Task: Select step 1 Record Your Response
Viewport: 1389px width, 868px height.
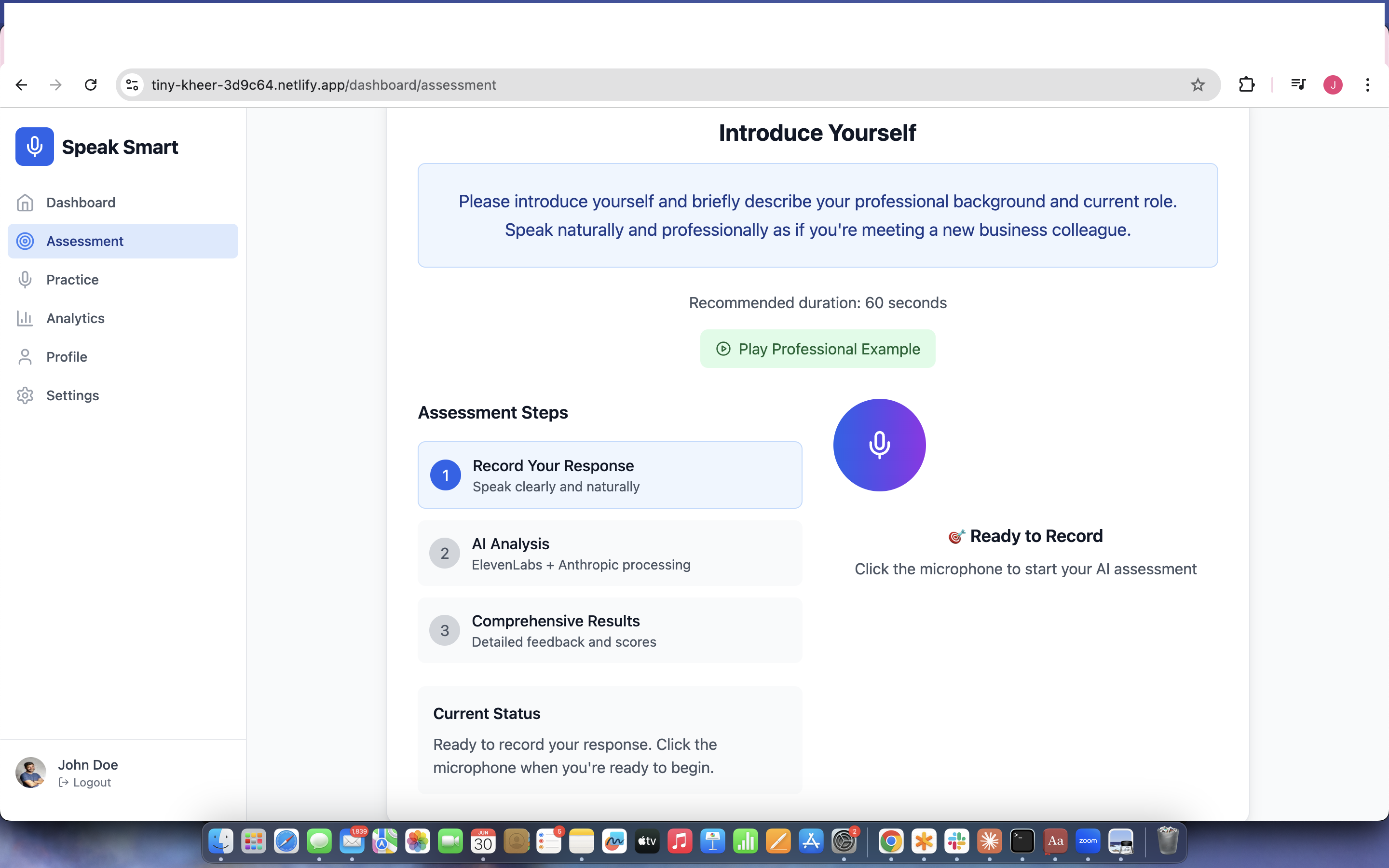Action: [610, 475]
